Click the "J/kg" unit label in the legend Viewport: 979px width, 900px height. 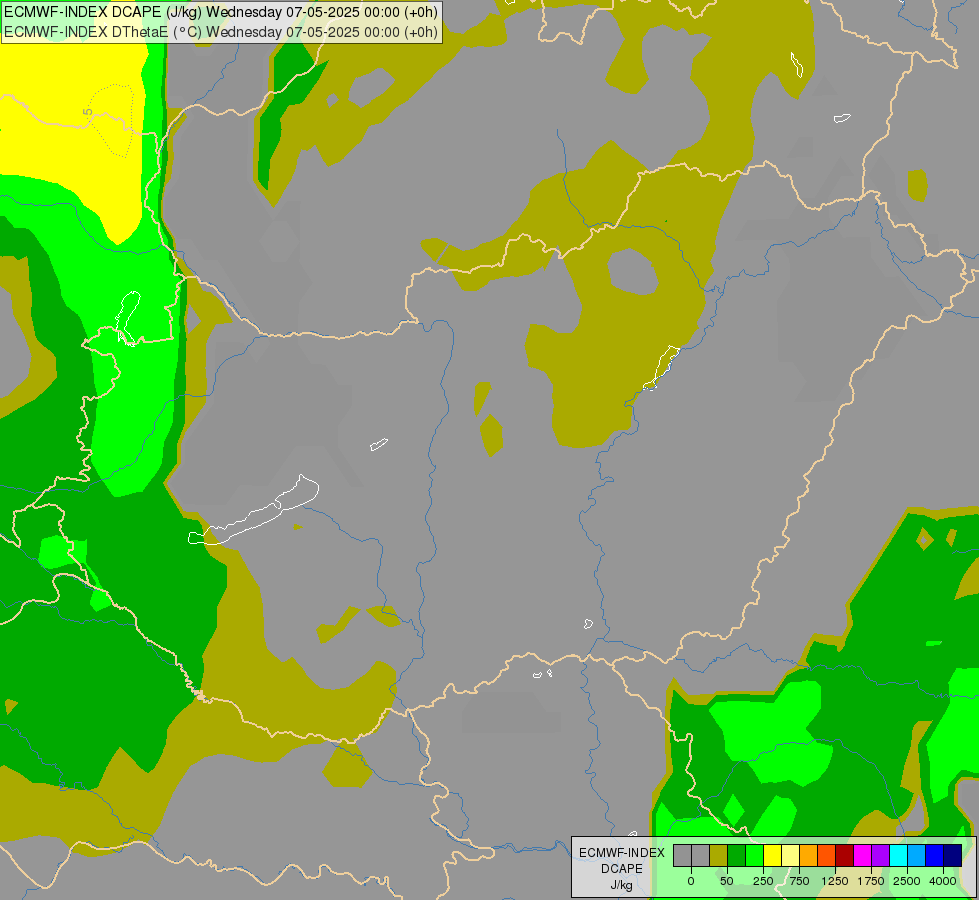coord(622,885)
